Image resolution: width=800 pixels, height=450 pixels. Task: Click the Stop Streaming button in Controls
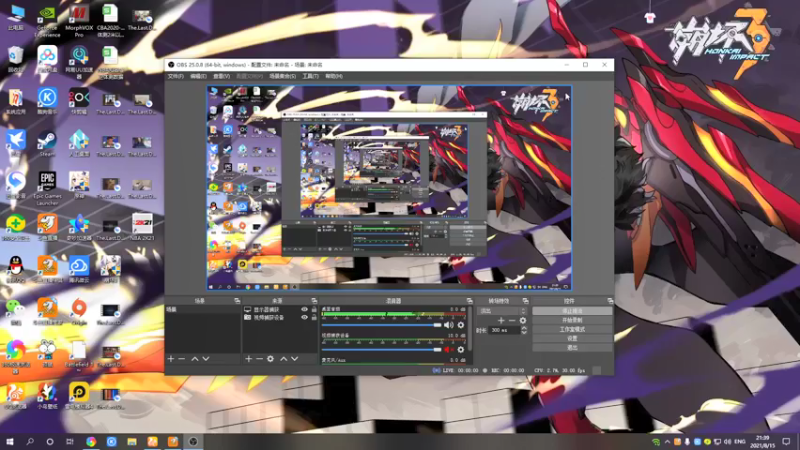point(572,311)
